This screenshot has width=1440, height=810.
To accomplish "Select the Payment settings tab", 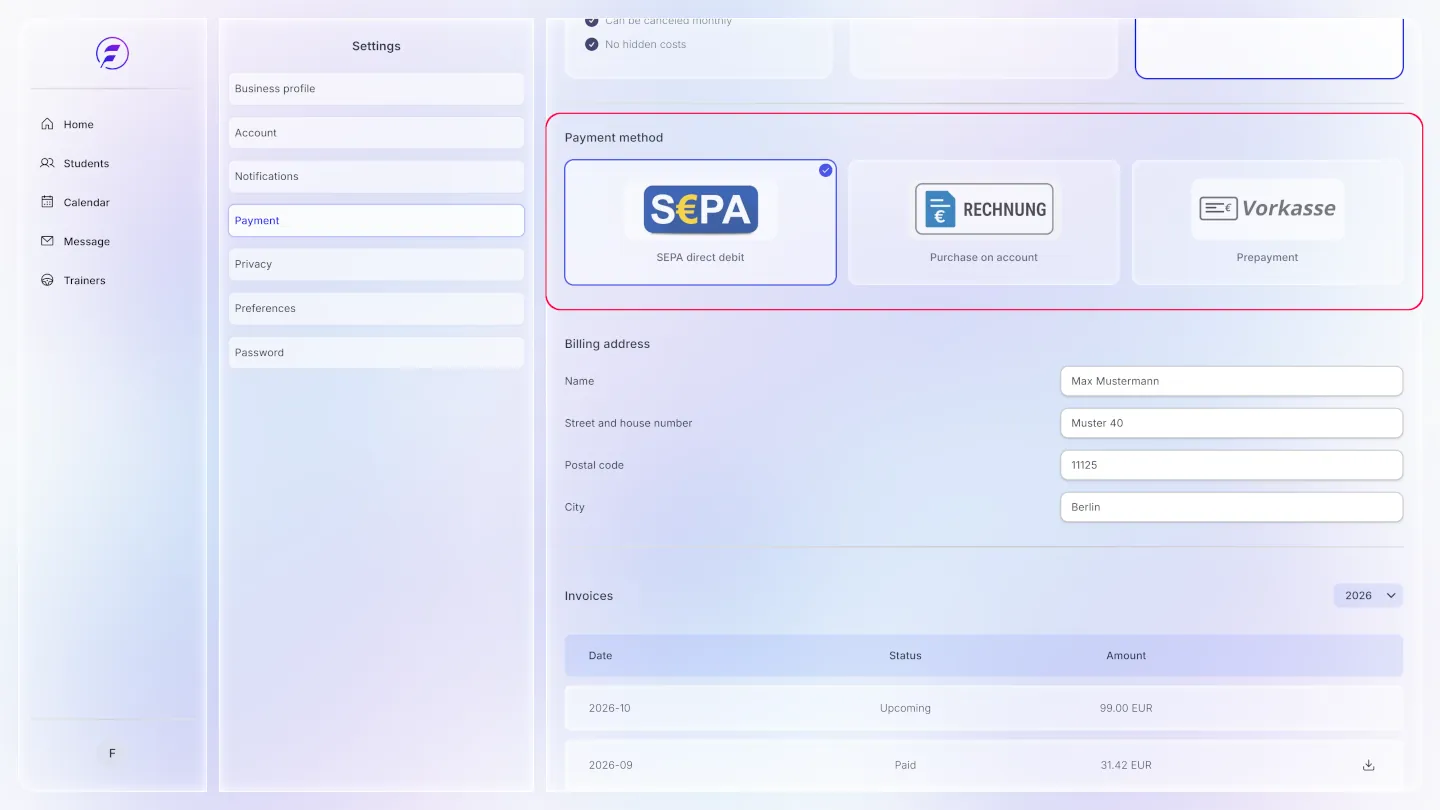I will 376,221.
